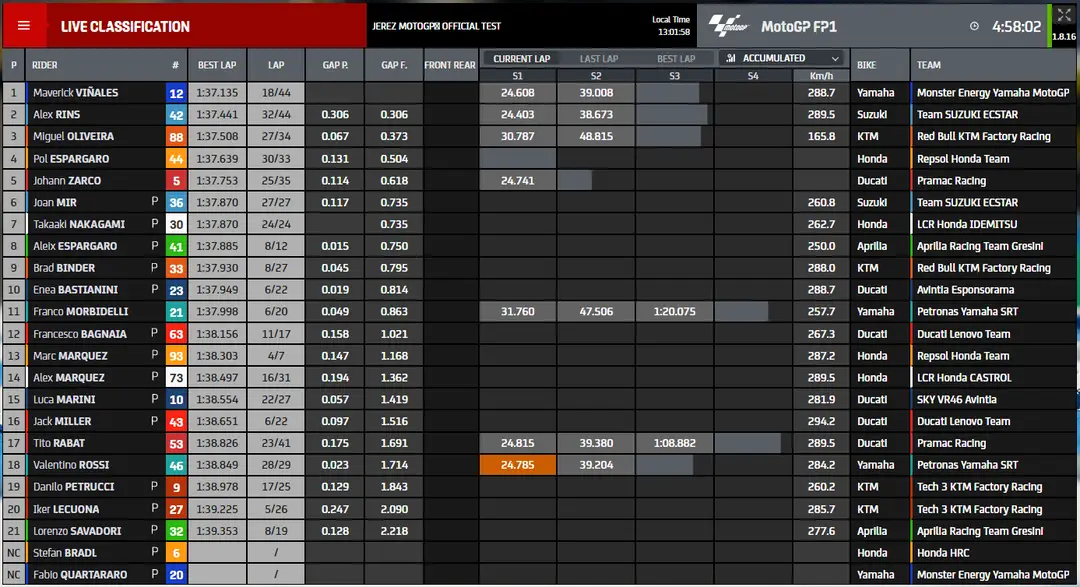The image size is (1080, 587).
Task: Click Jack Miller's number 43 badge
Action: click(x=176, y=422)
